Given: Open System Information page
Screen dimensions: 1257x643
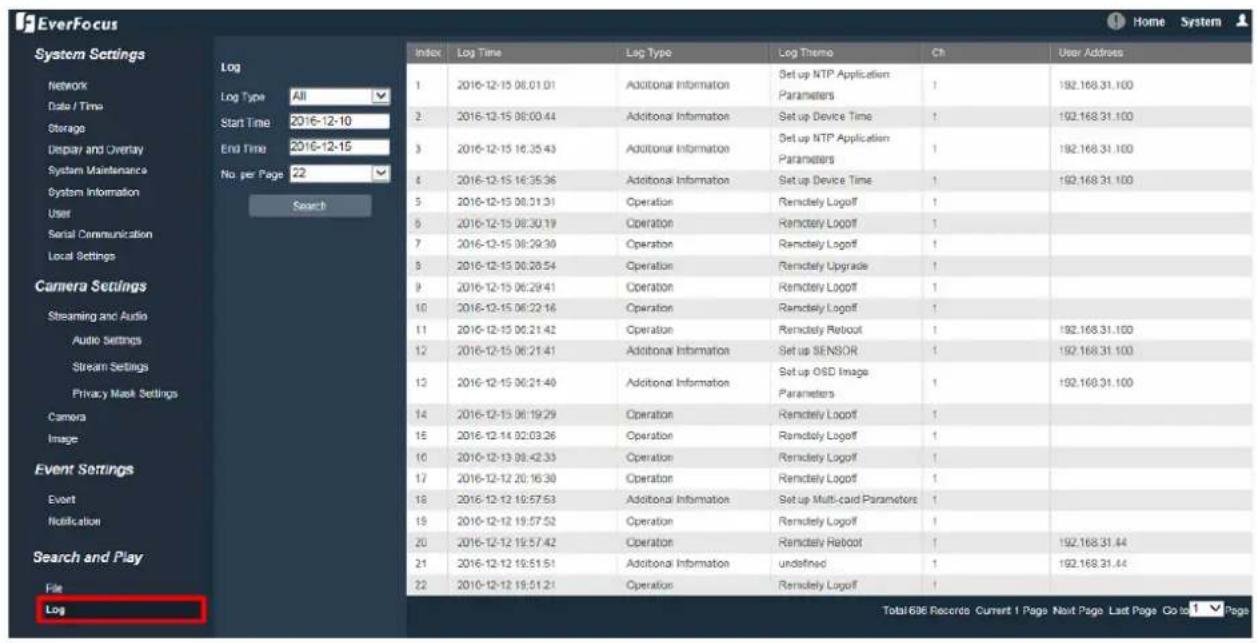Looking at the screenshot, I should (x=93, y=191).
